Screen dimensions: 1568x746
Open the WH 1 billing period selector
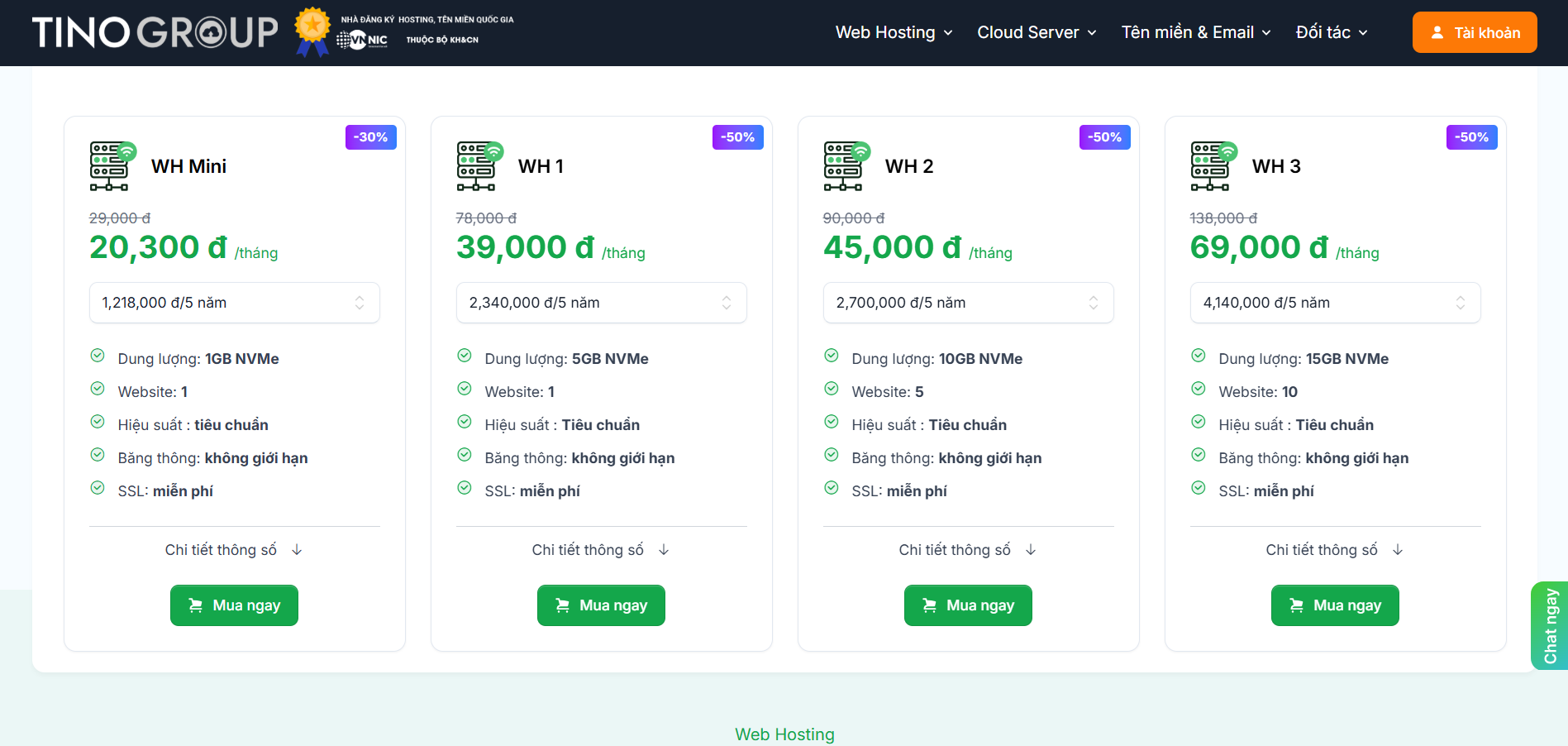point(601,303)
